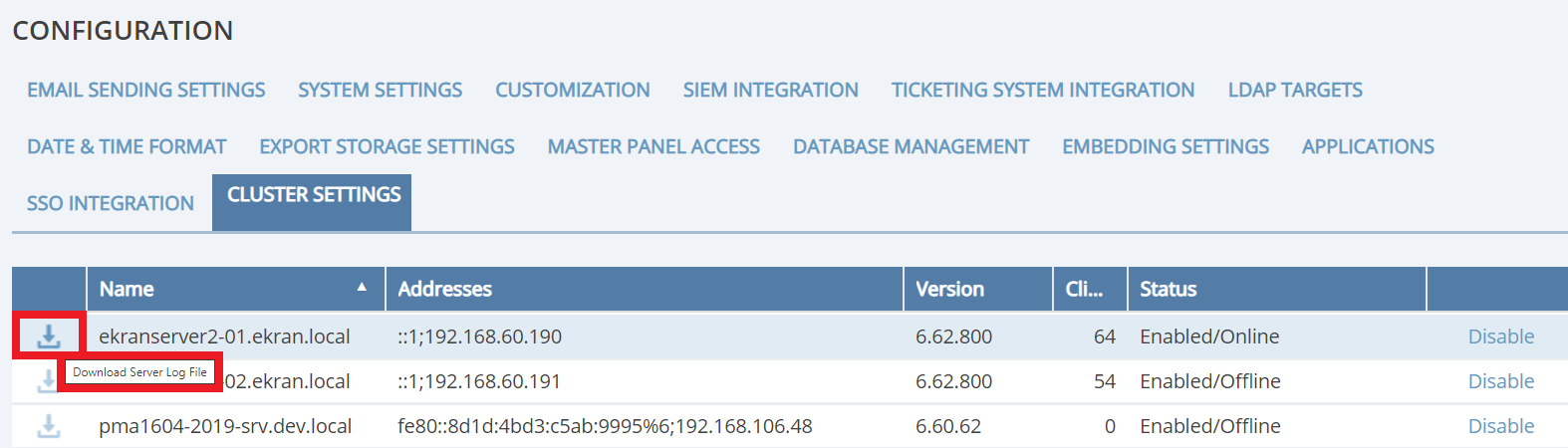Open Email Sending Settings tab
Screen dimensions: 1568x448
[146, 90]
